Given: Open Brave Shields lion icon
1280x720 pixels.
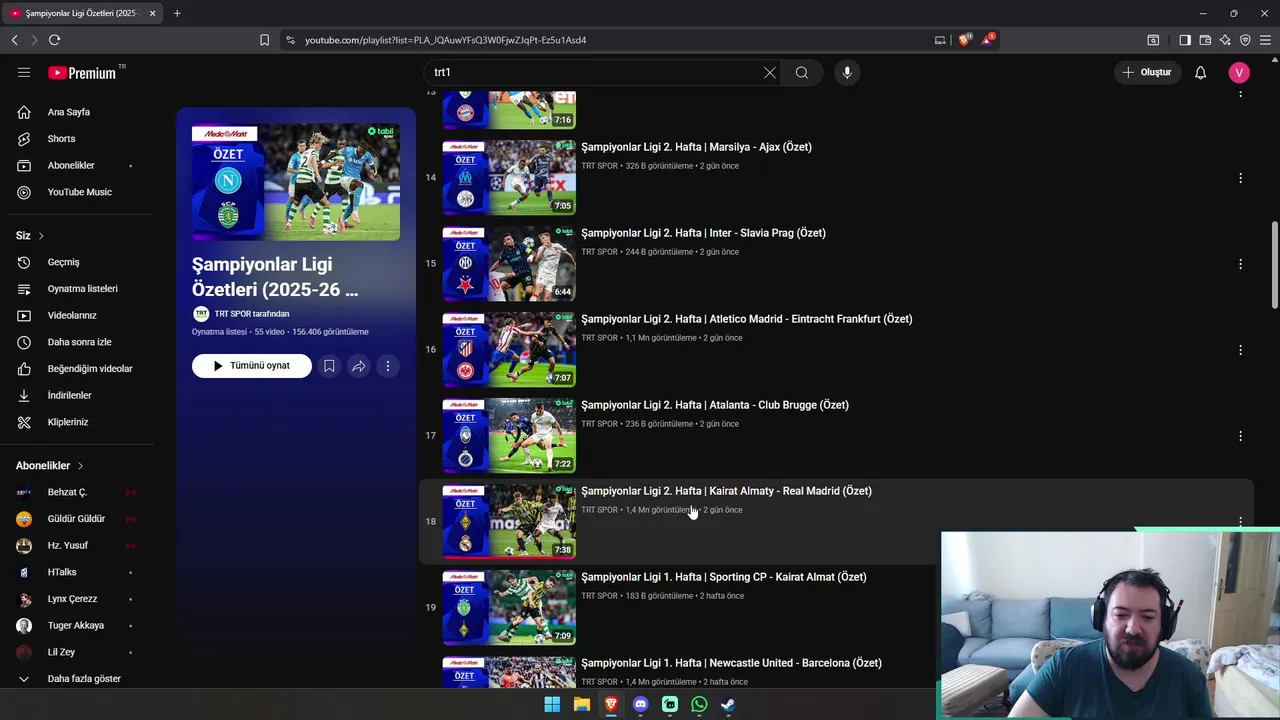Looking at the screenshot, I should (964, 40).
